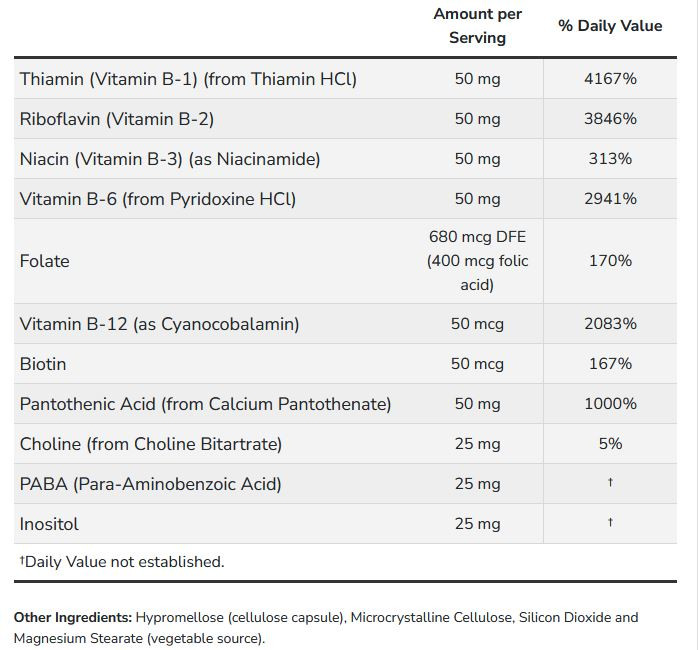Select Choline (from Choline Bitartrate) text

coord(151,444)
